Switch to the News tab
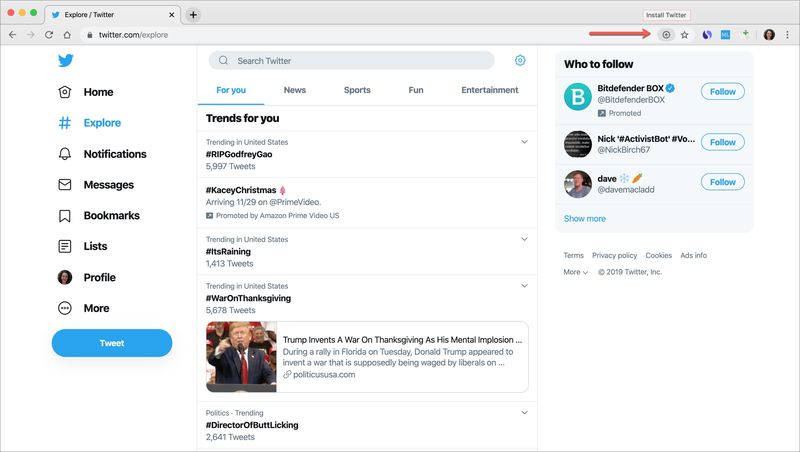Viewport: 800px width, 452px height. [x=295, y=90]
